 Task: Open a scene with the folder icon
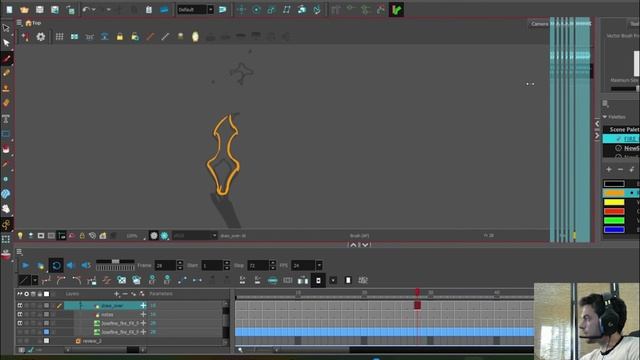[24, 9]
